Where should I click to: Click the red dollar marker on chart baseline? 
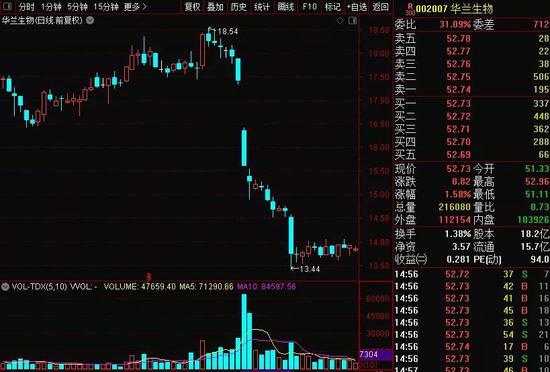click(x=149, y=277)
